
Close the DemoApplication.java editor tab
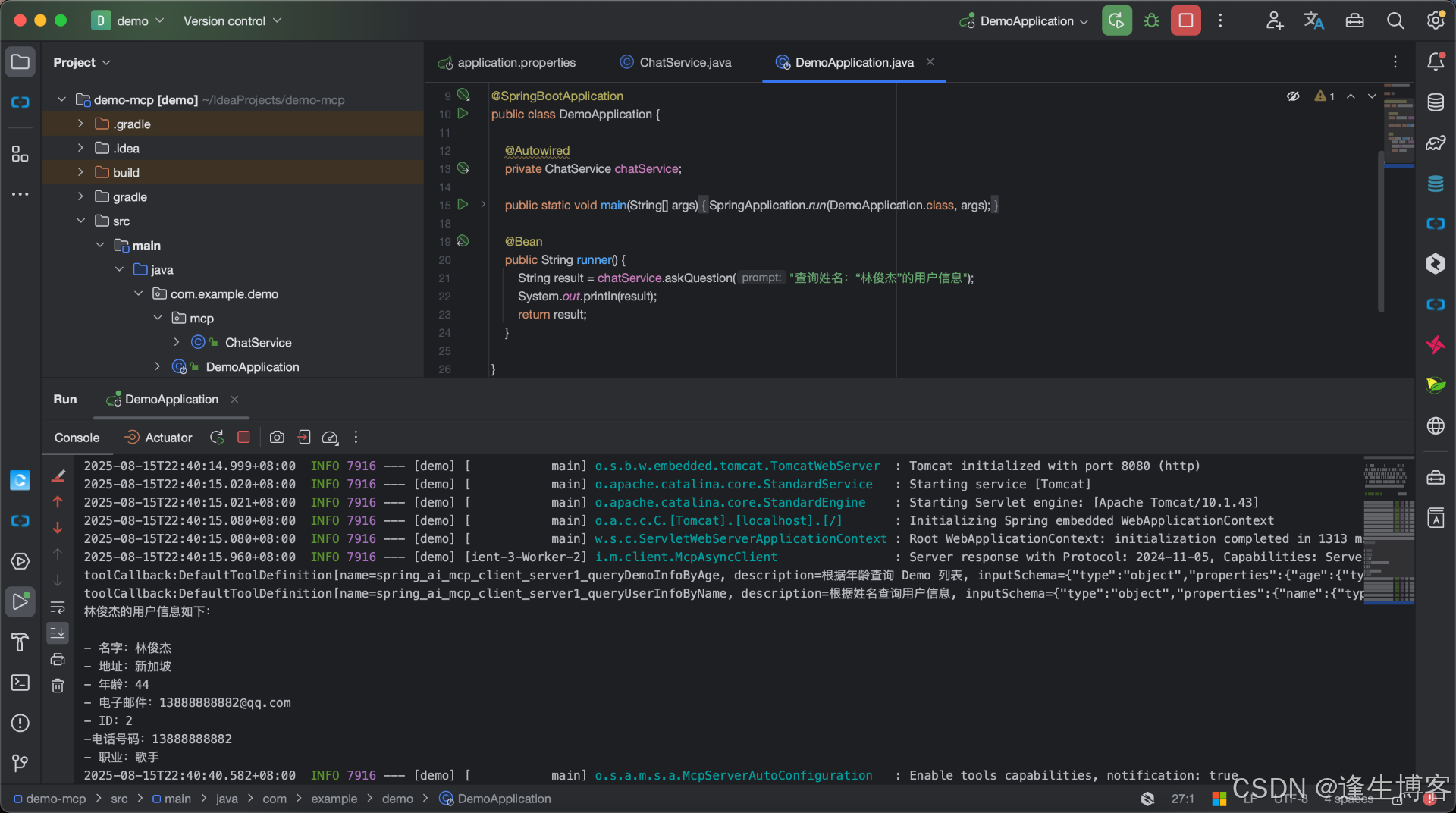click(930, 62)
